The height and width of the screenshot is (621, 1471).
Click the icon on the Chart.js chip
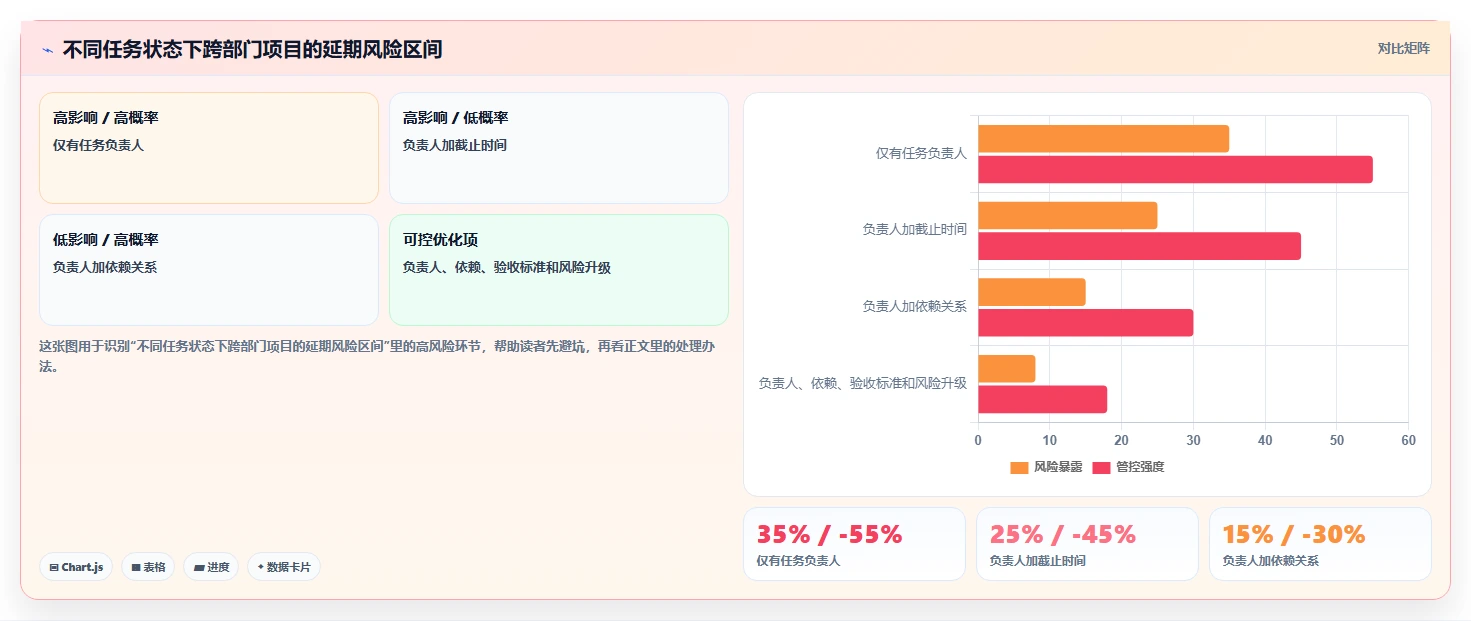coord(54,567)
